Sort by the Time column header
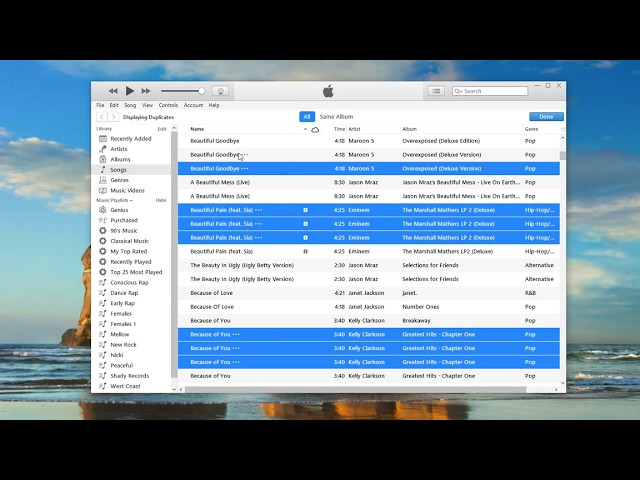 (x=340, y=129)
